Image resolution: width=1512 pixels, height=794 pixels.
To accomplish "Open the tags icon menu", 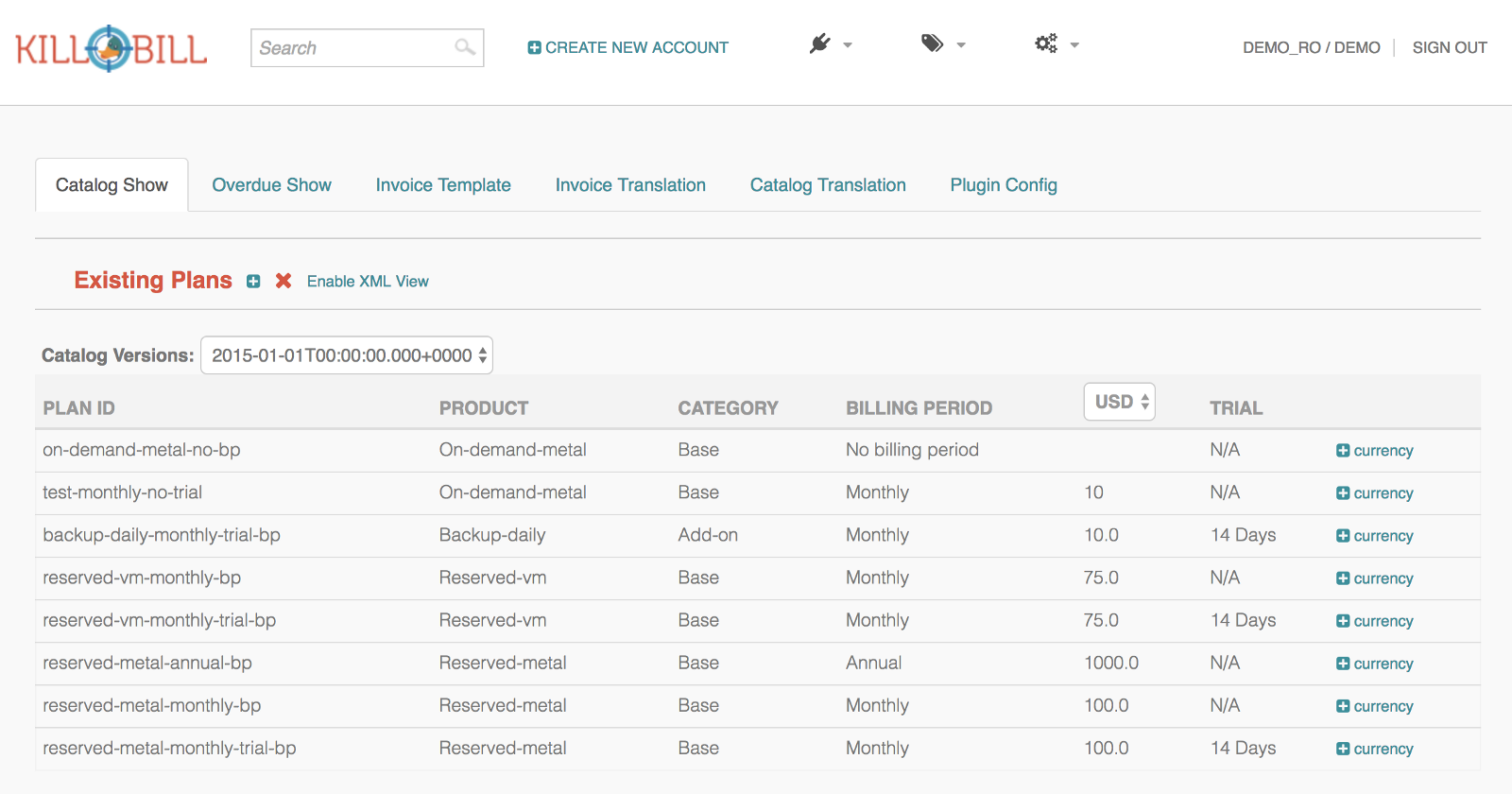I will pos(942,44).
